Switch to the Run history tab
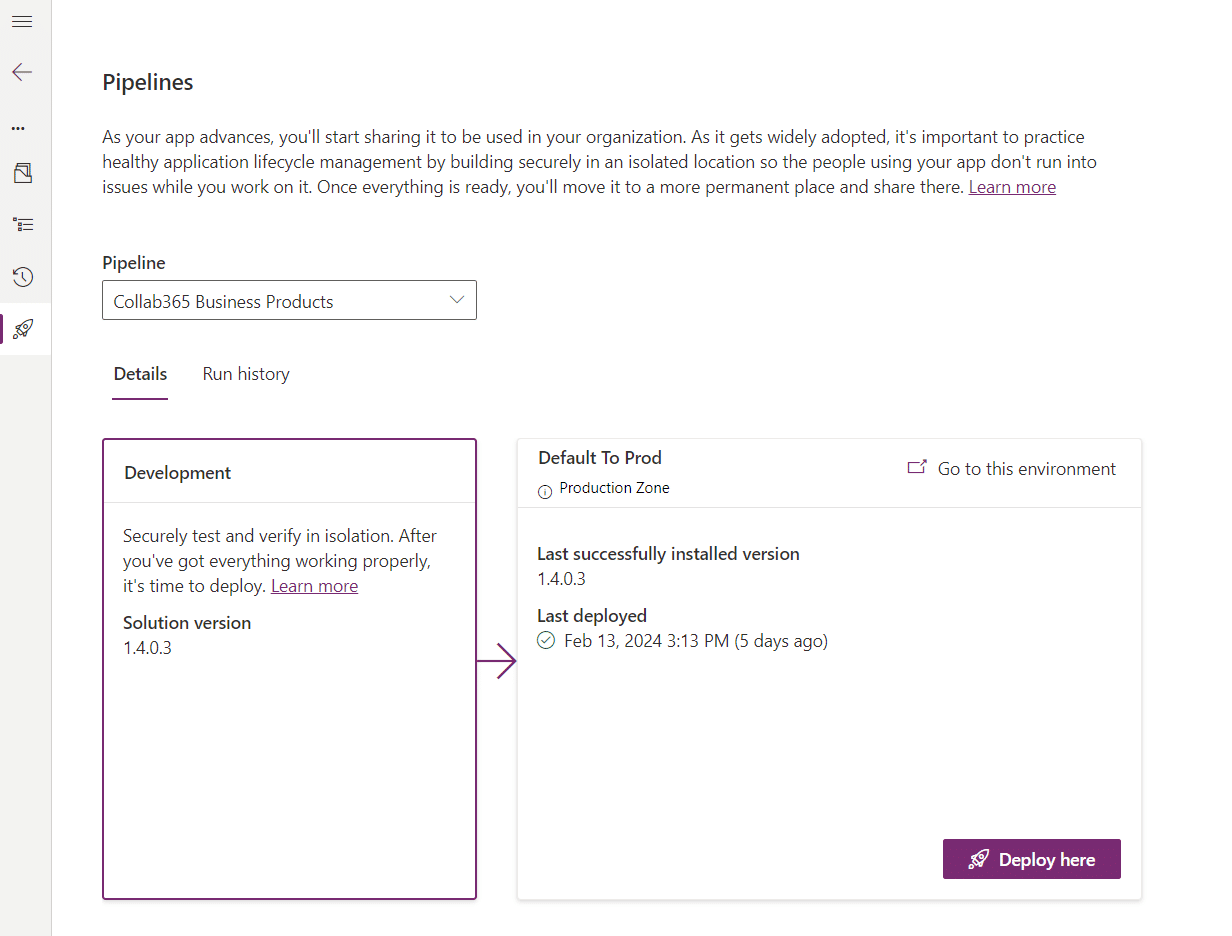This screenshot has height=936, width=1232. pos(246,374)
